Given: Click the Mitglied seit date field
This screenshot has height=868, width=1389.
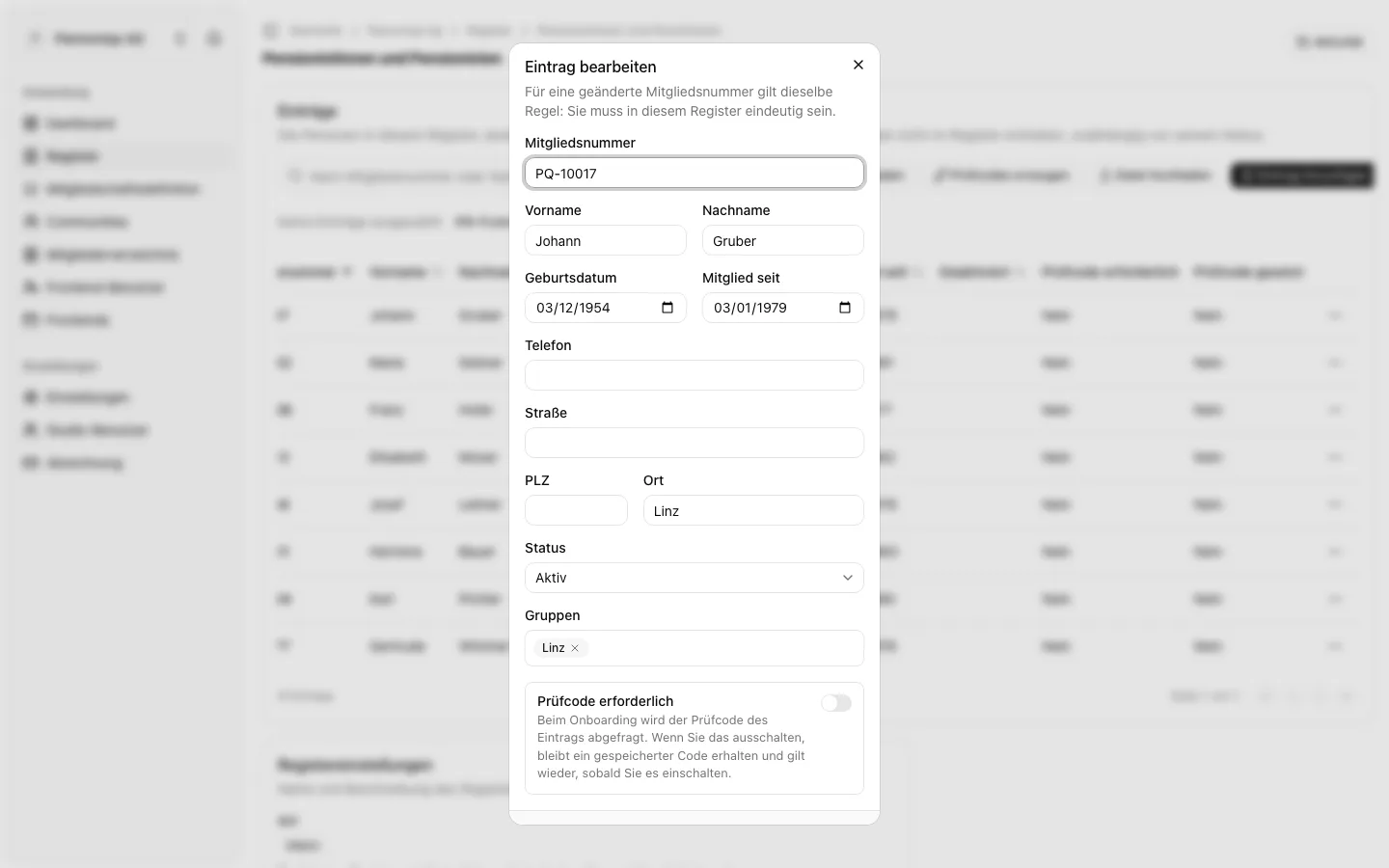Looking at the screenshot, I should click(x=783, y=308).
